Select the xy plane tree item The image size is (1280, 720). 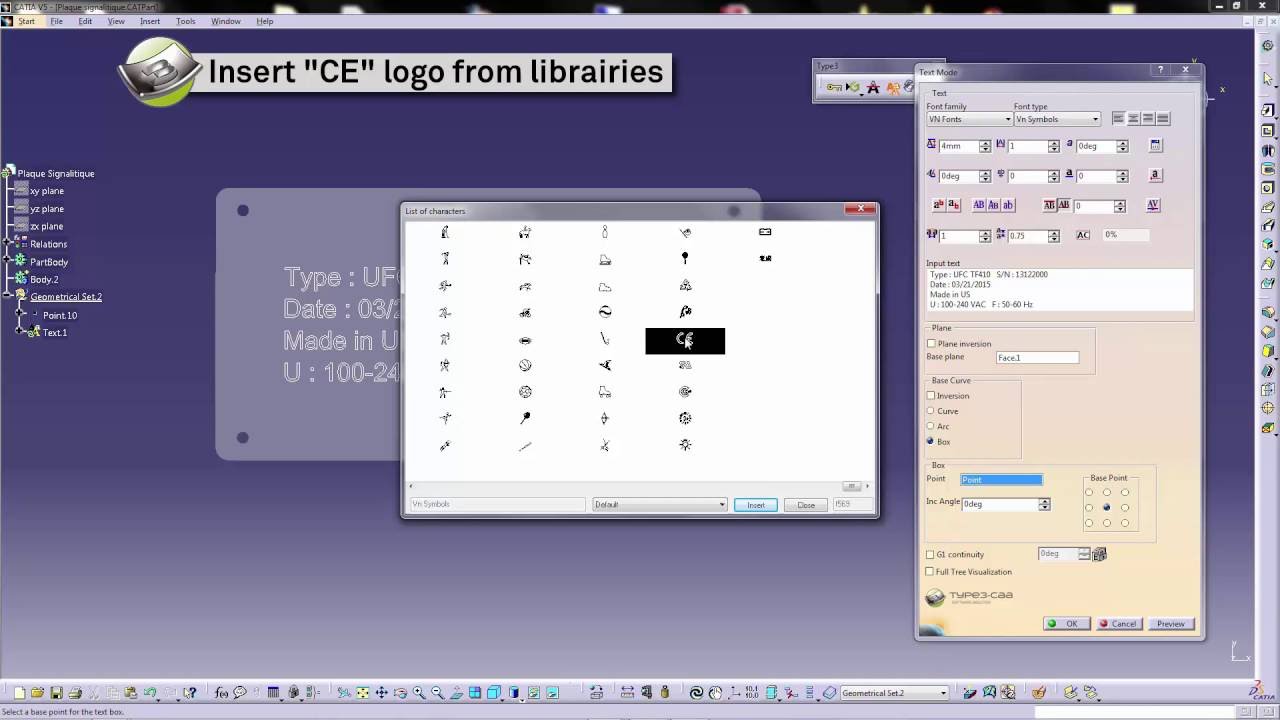coord(47,191)
